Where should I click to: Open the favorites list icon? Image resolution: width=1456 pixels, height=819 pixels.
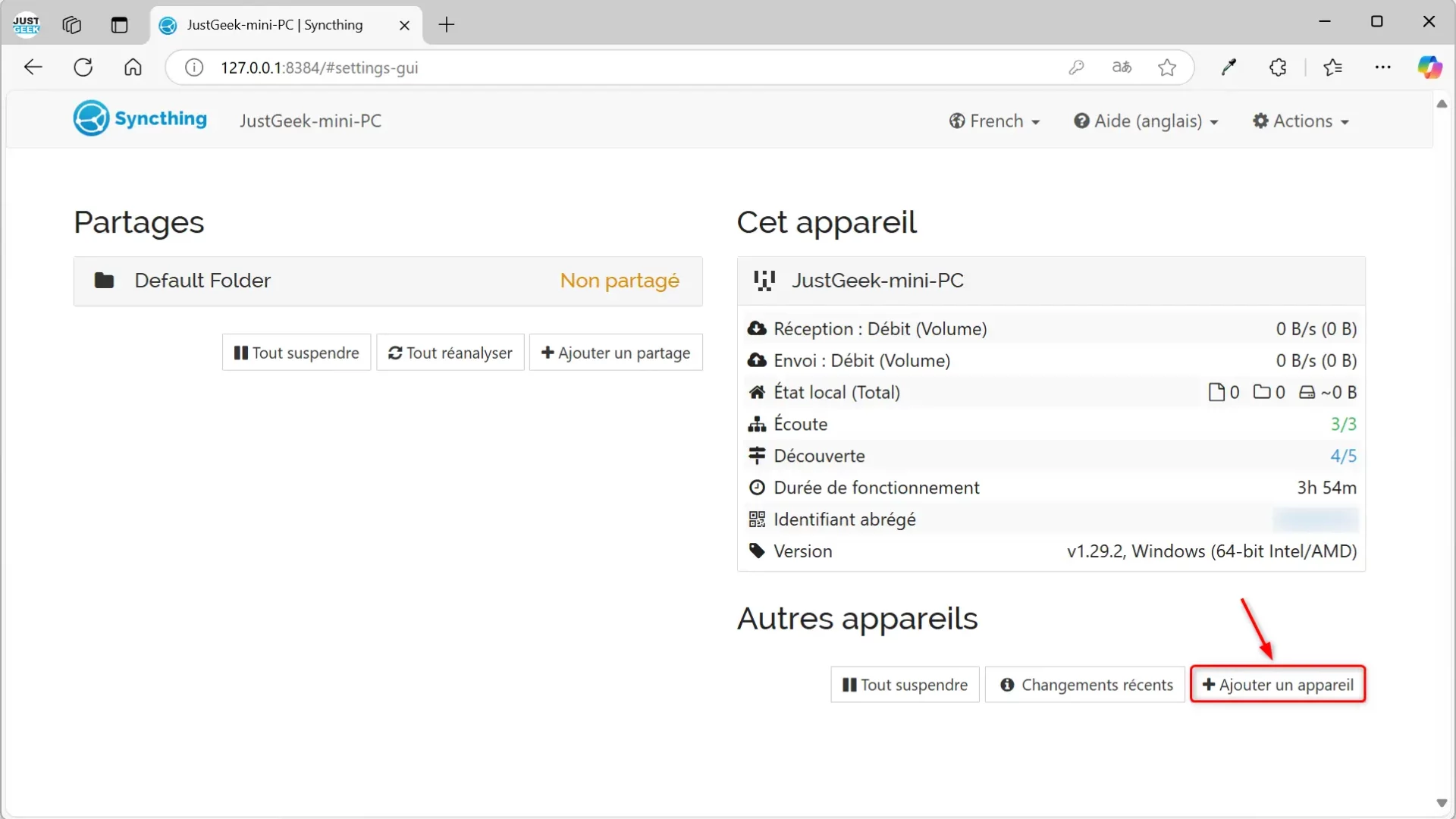[1332, 67]
